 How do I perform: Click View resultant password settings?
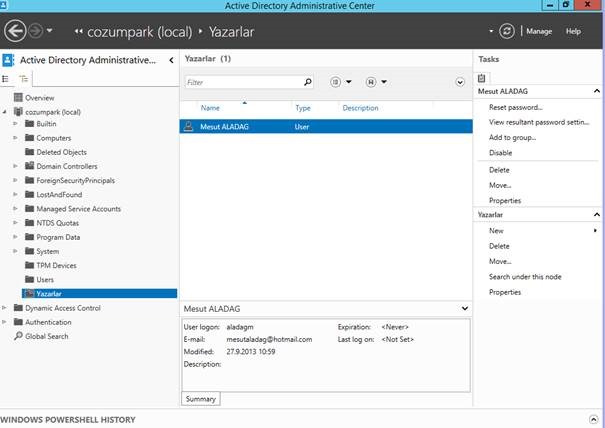pyautogui.click(x=539, y=122)
